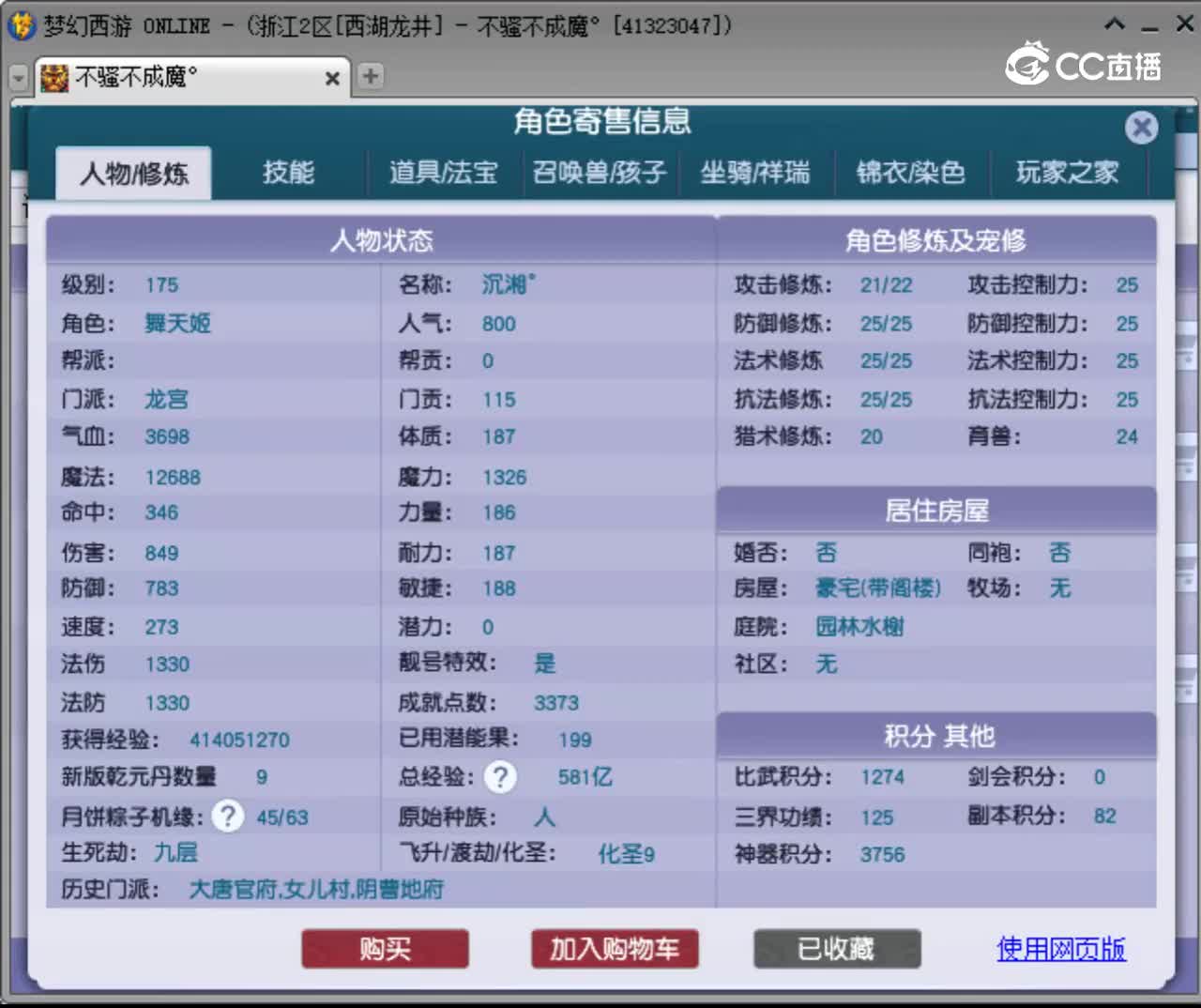Image resolution: width=1201 pixels, height=1008 pixels.
Task: Click the 化圣9 value
Action: [627, 854]
